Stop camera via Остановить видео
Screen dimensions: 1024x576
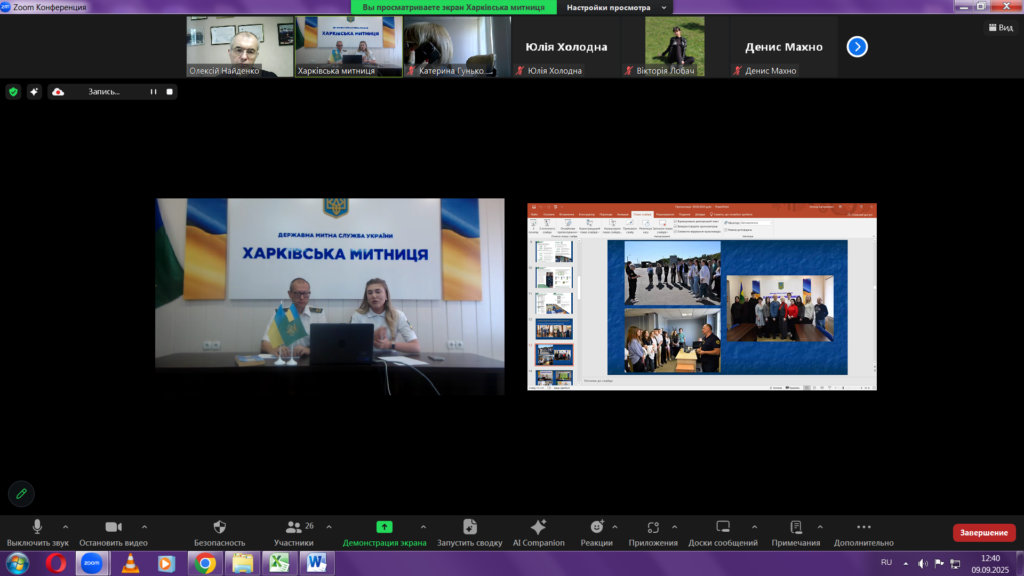(x=113, y=533)
